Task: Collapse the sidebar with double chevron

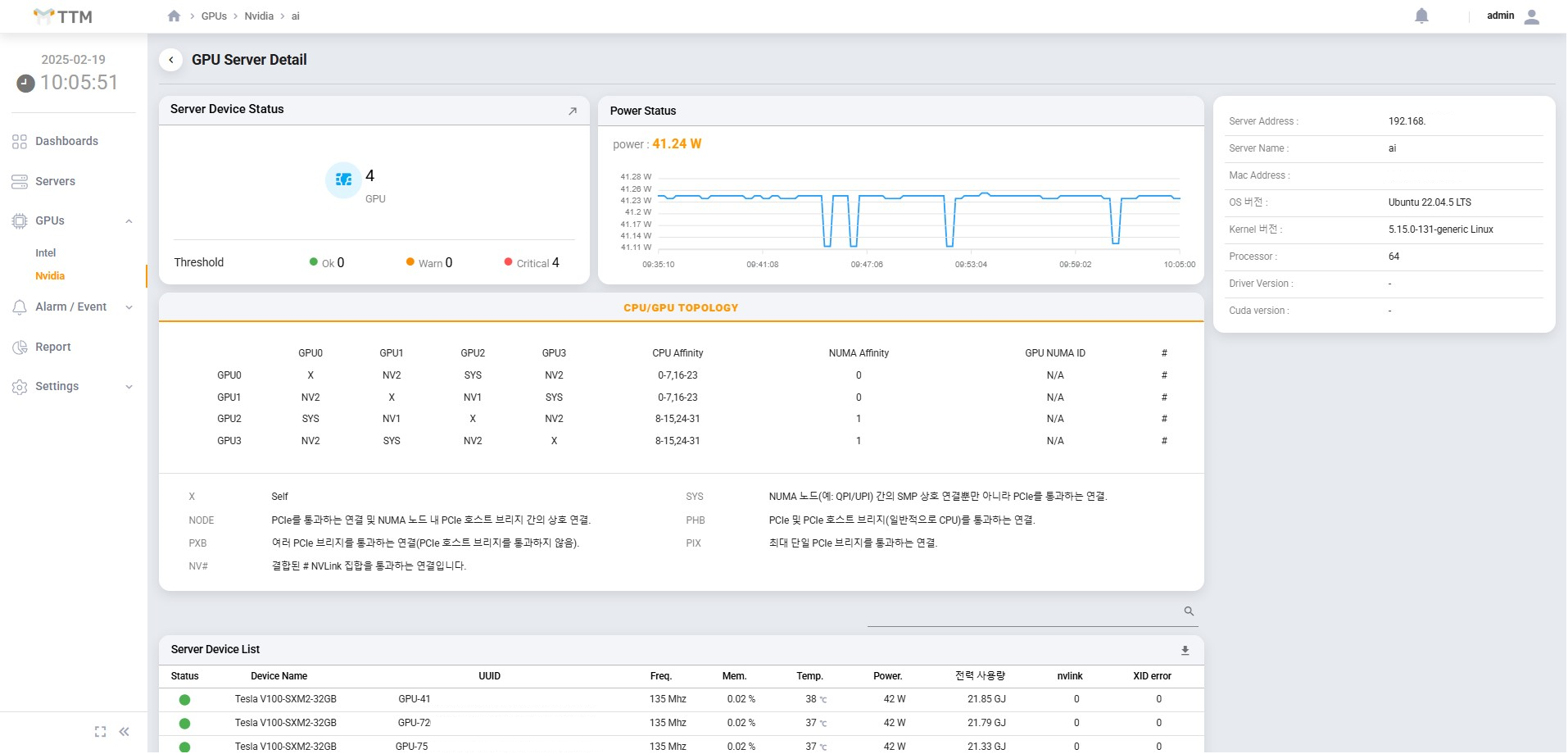Action: 125,732
